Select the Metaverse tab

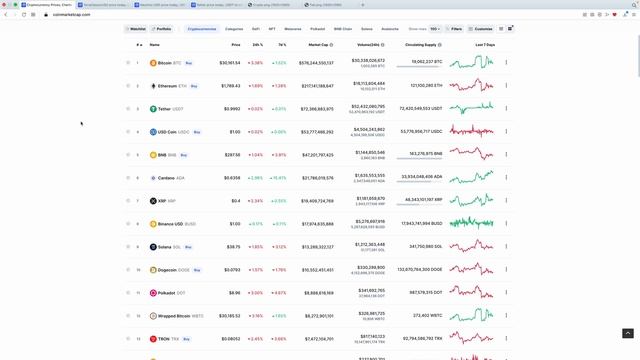coord(293,29)
